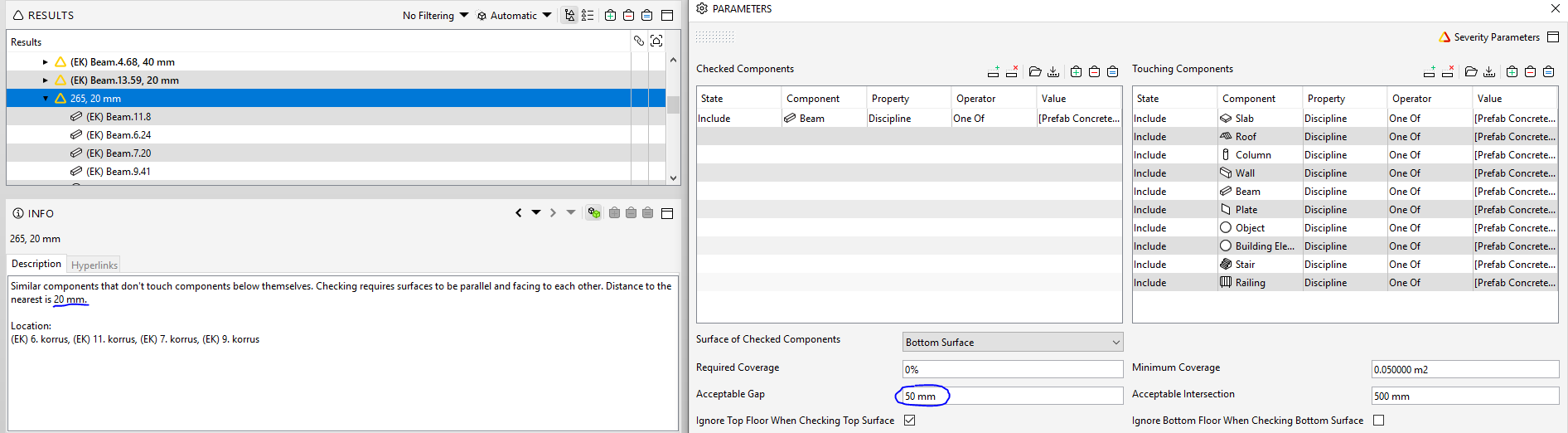Switch to the Hyperlinks tab

coord(94,265)
